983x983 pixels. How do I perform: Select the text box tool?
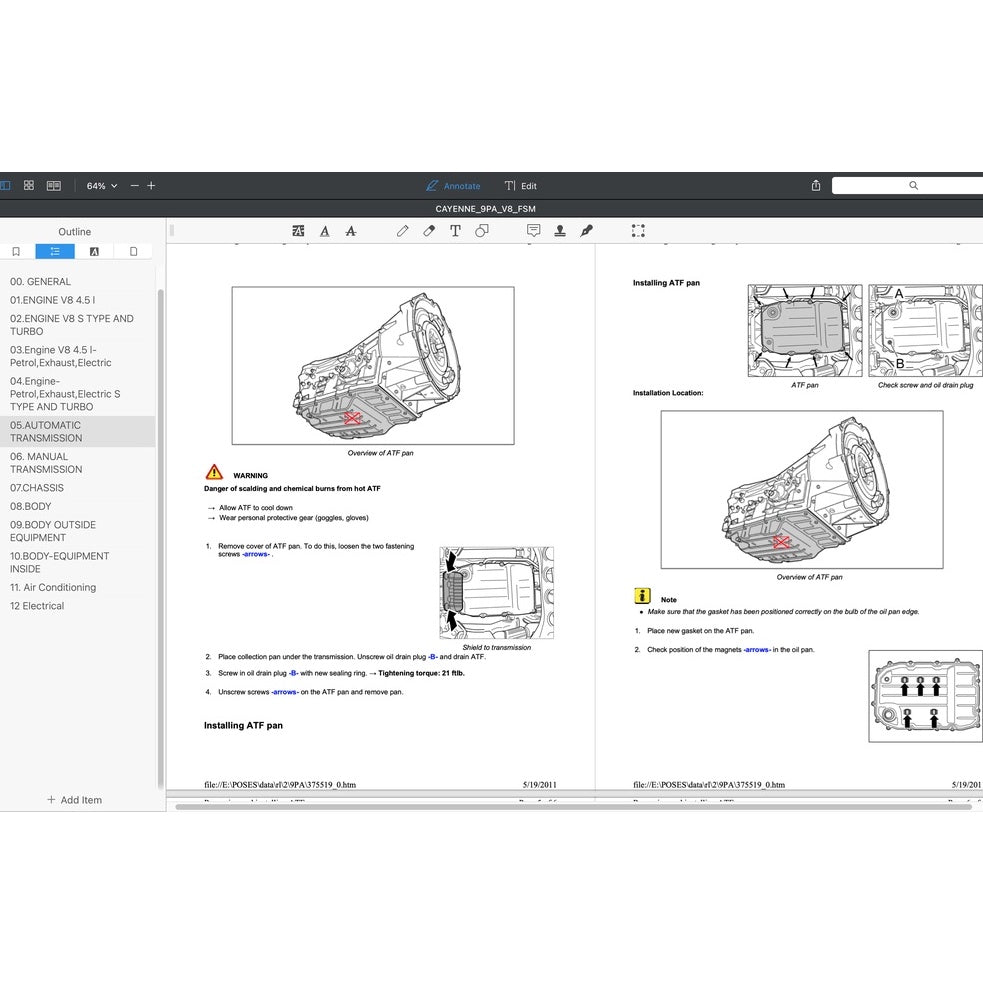click(455, 231)
